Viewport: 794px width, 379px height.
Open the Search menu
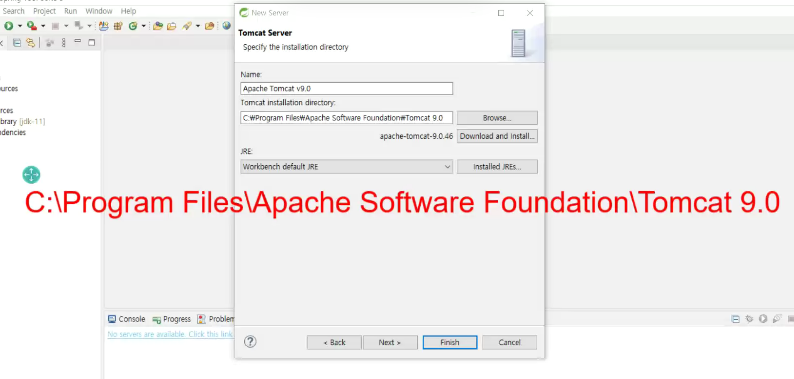(14, 11)
